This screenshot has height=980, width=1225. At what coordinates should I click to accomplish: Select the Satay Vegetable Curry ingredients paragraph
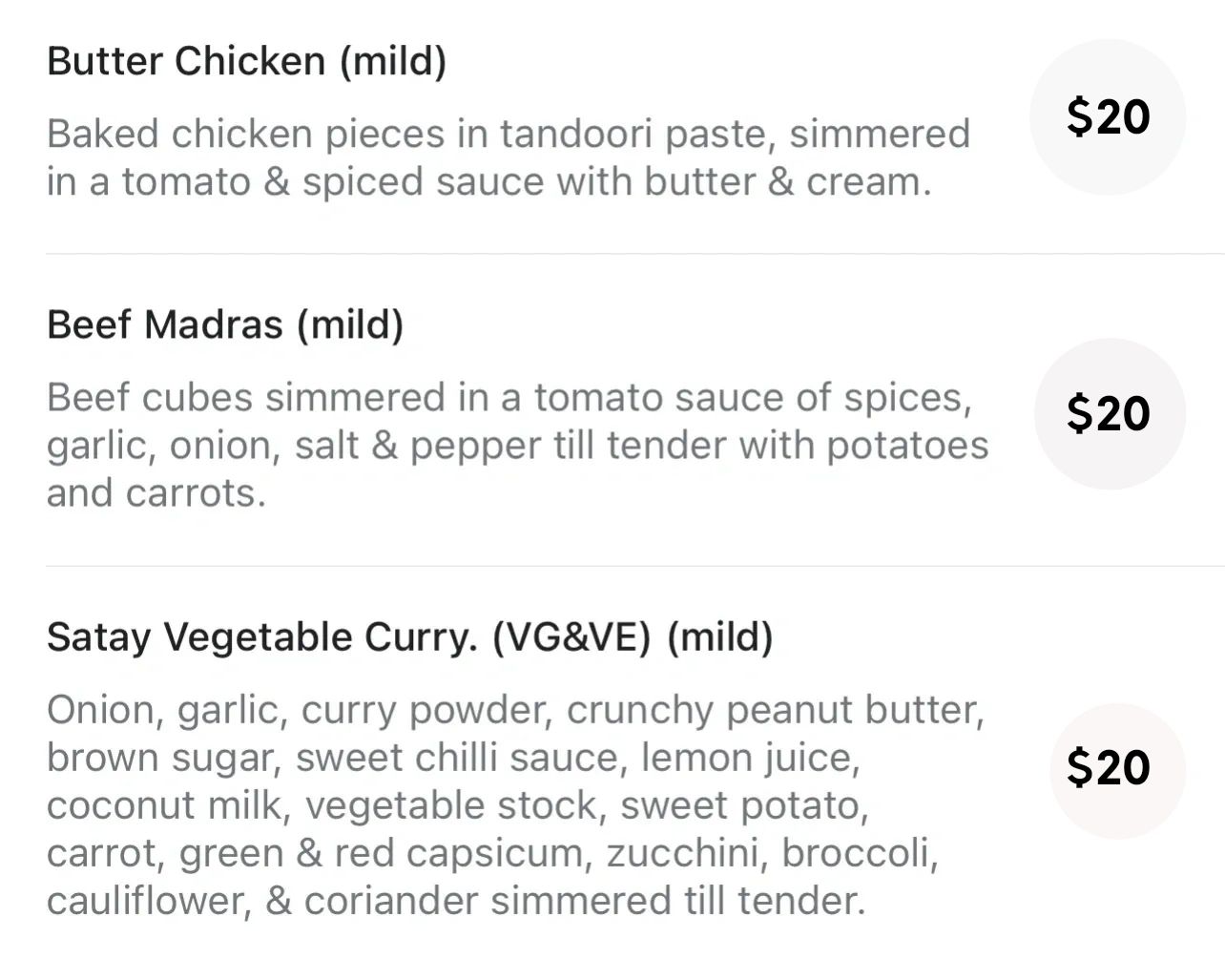pos(515,804)
